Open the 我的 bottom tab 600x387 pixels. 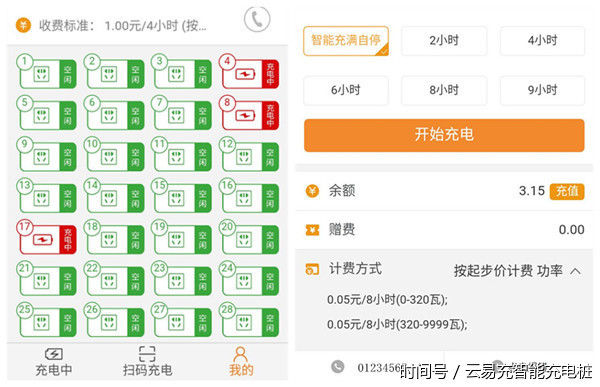click(x=241, y=362)
